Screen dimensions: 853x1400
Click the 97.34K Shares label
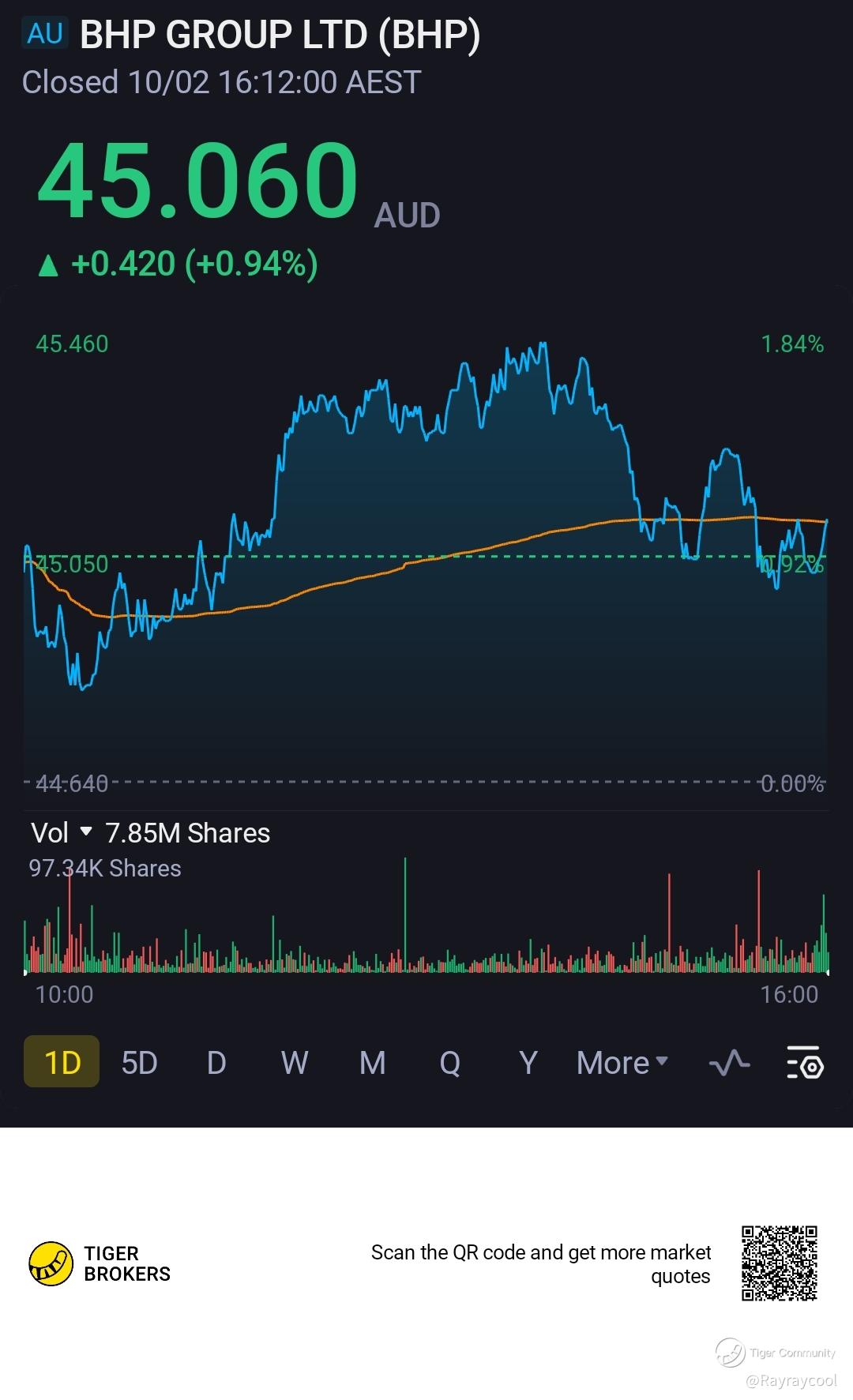[x=105, y=868]
